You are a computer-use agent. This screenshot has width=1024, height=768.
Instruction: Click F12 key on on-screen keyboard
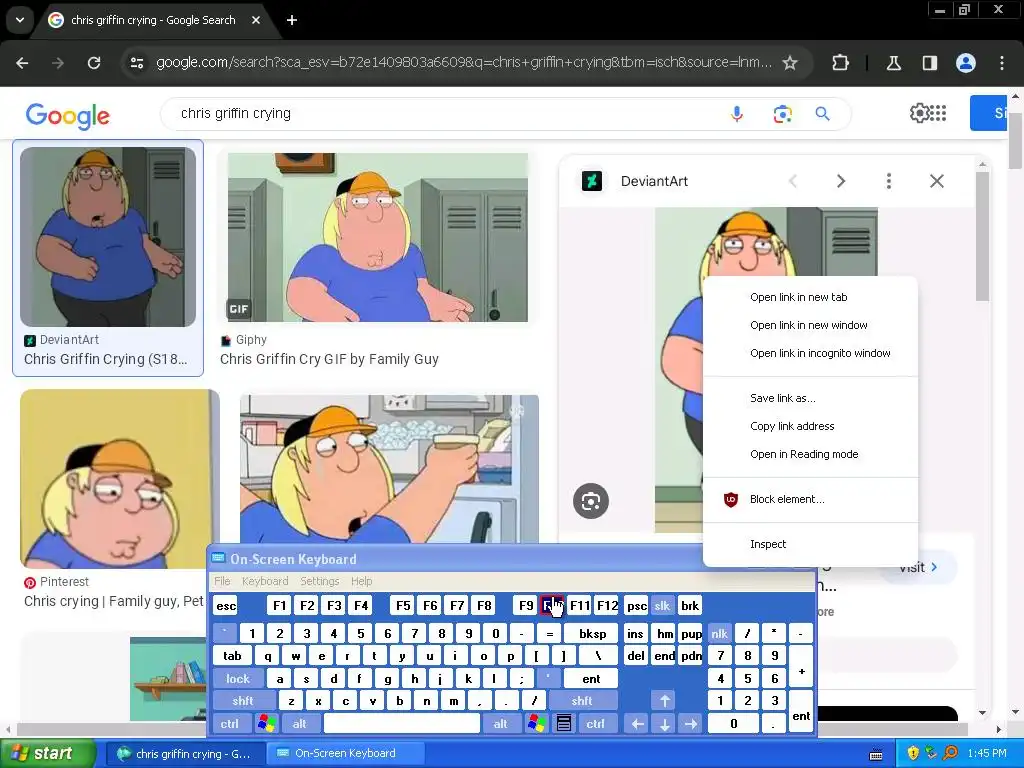click(607, 606)
